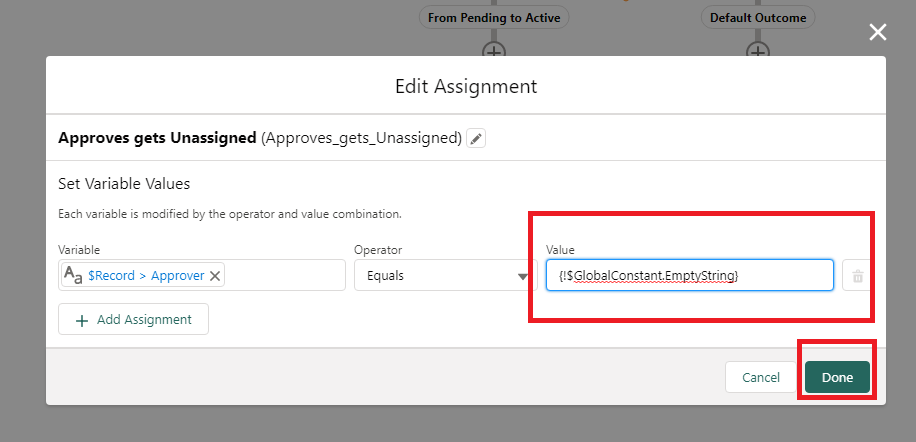Remove the $Record > Approver variable pill
Viewport: 916px width, 442px height.
[215, 276]
